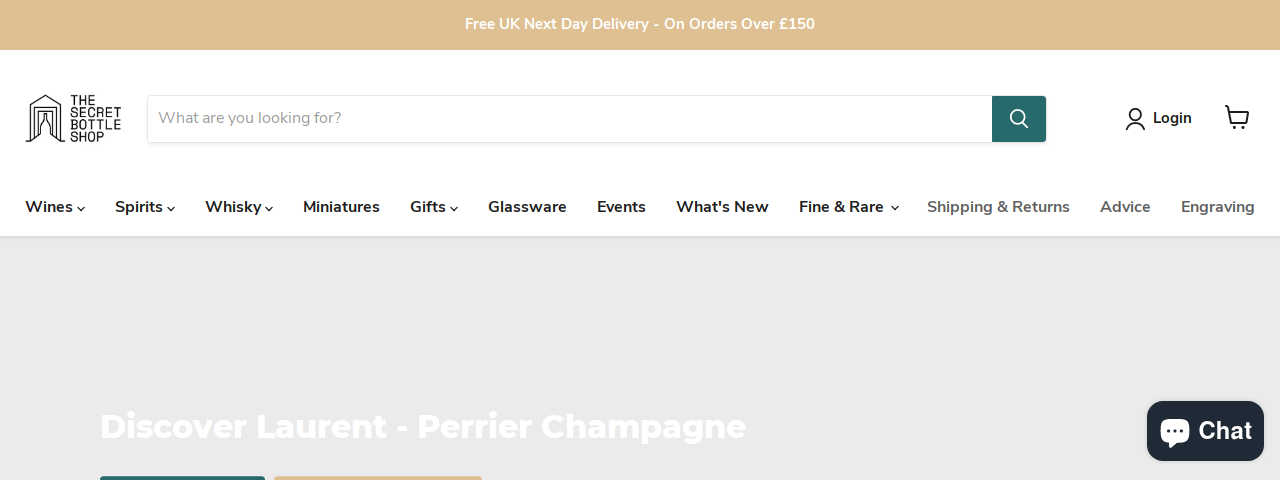Click the Login person icon

[x=1135, y=119]
